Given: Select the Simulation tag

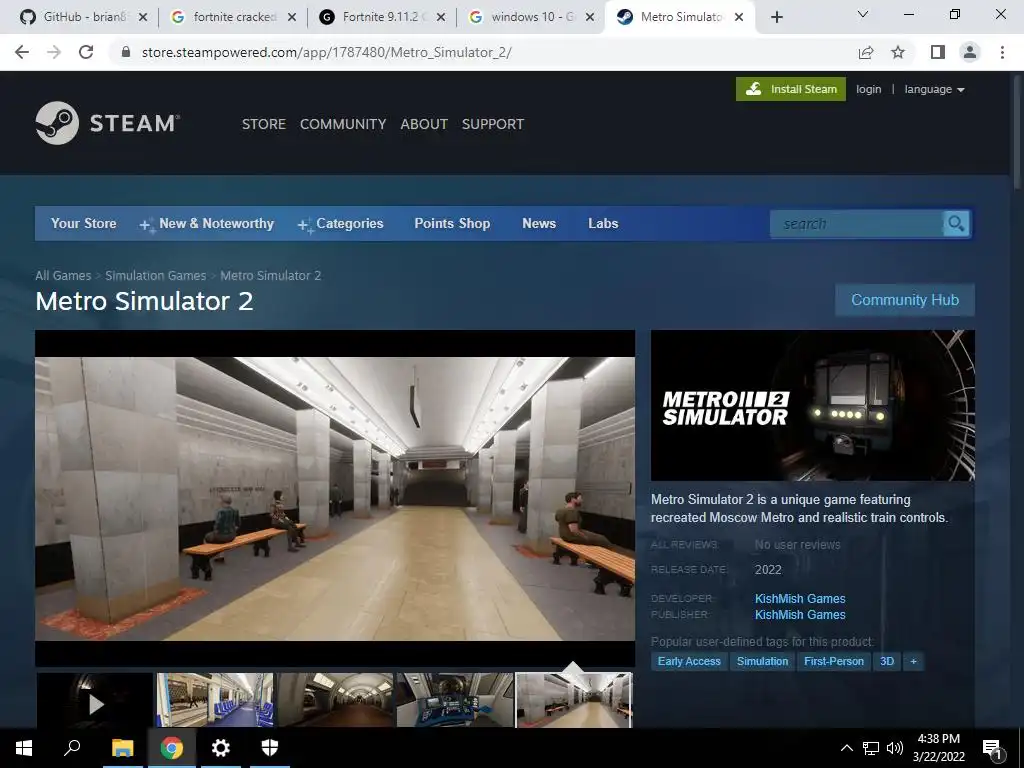Looking at the screenshot, I should tap(762, 662).
